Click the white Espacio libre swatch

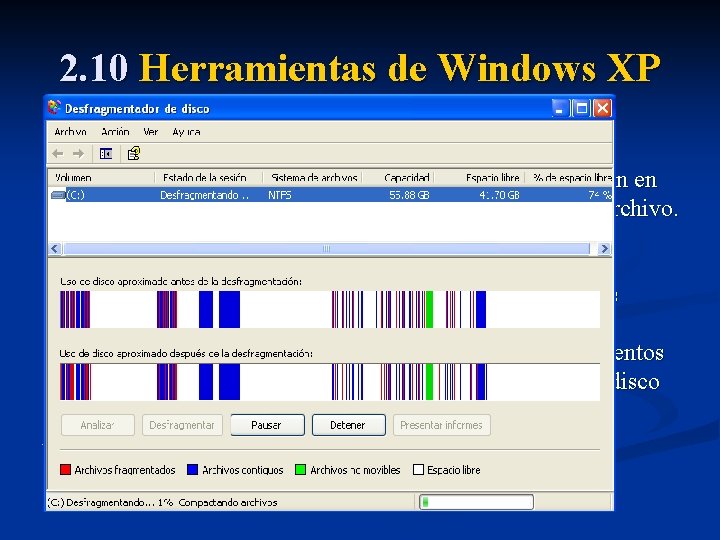point(418,470)
